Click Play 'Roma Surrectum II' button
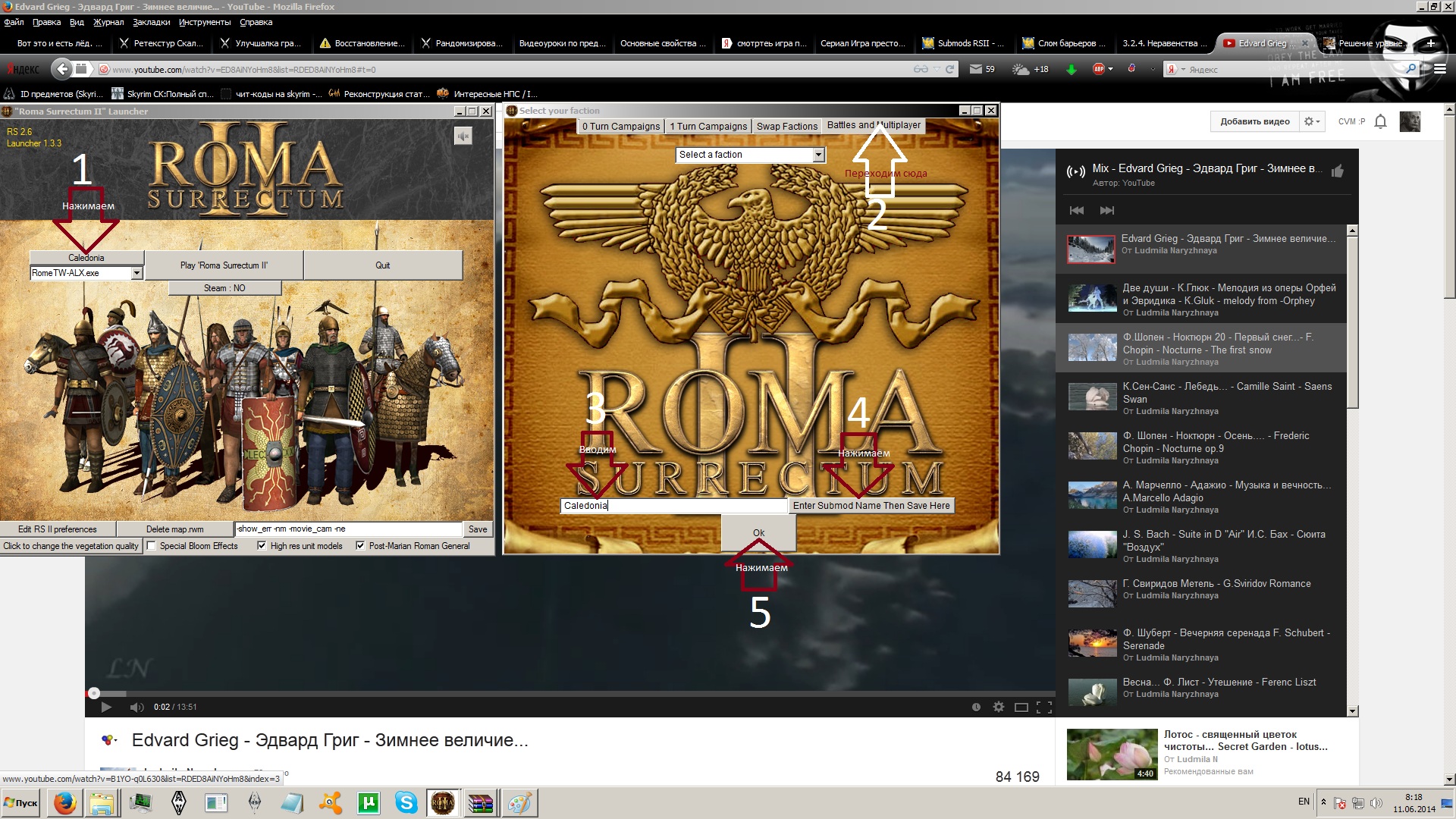Screen dimensions: 1456x819 click(224, 265)
